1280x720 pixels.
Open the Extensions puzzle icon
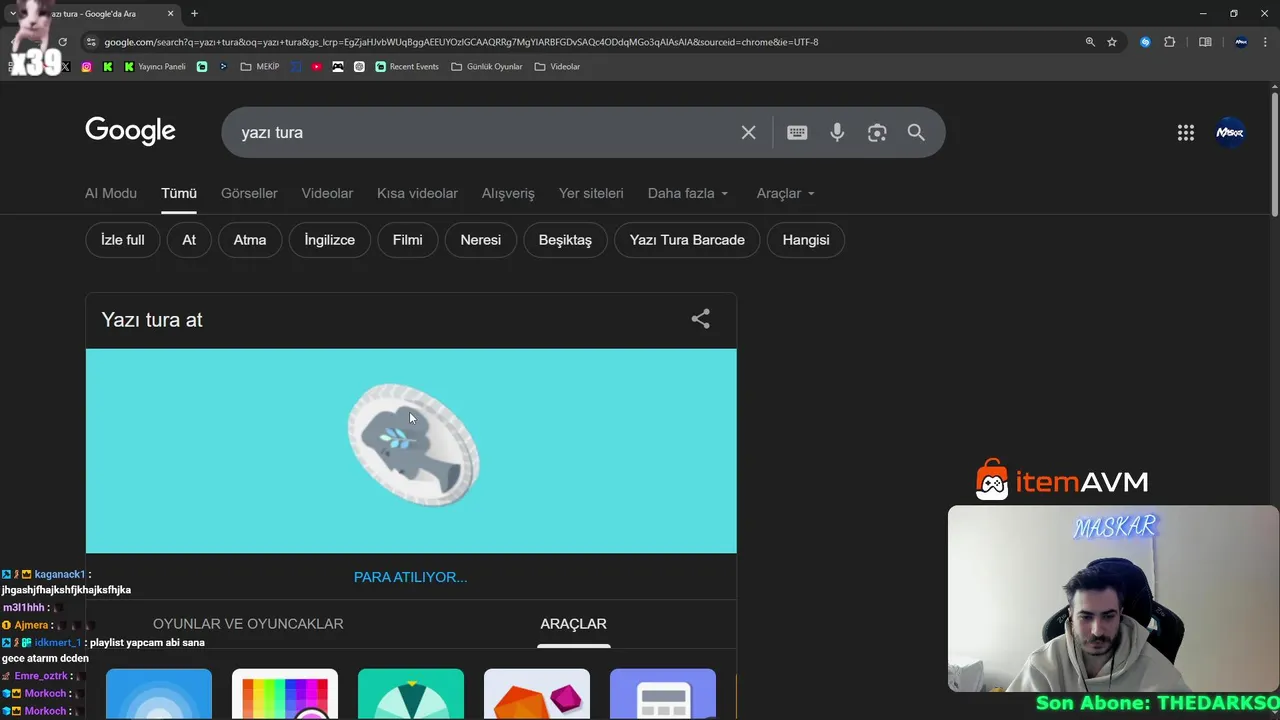click(x=1169, y=42)
